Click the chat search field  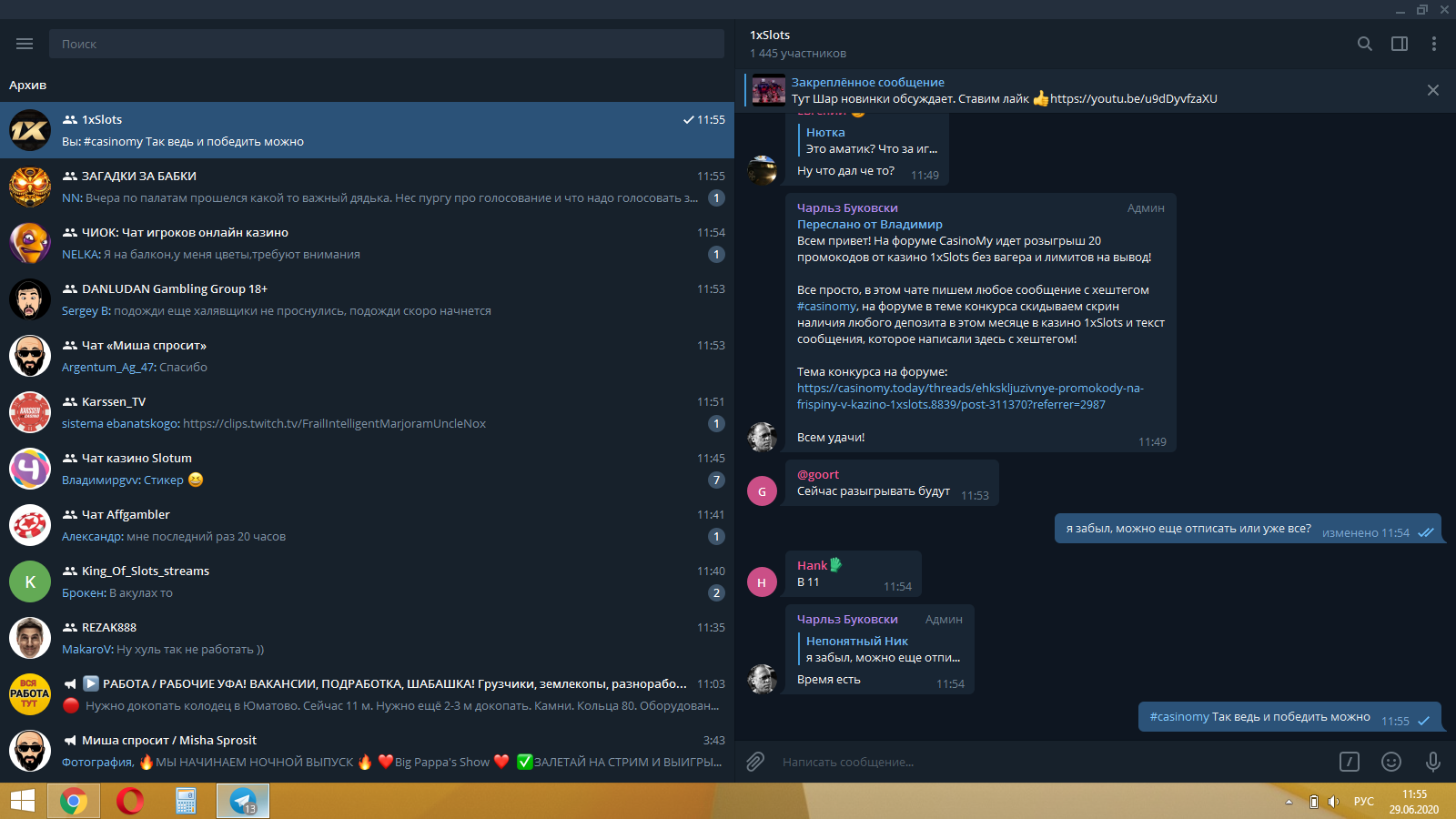point(387,44)
